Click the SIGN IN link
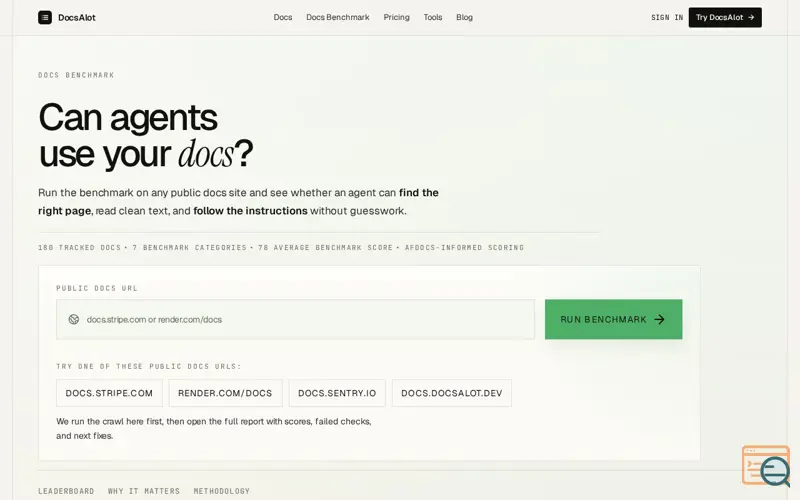 [x=667, y=17]
